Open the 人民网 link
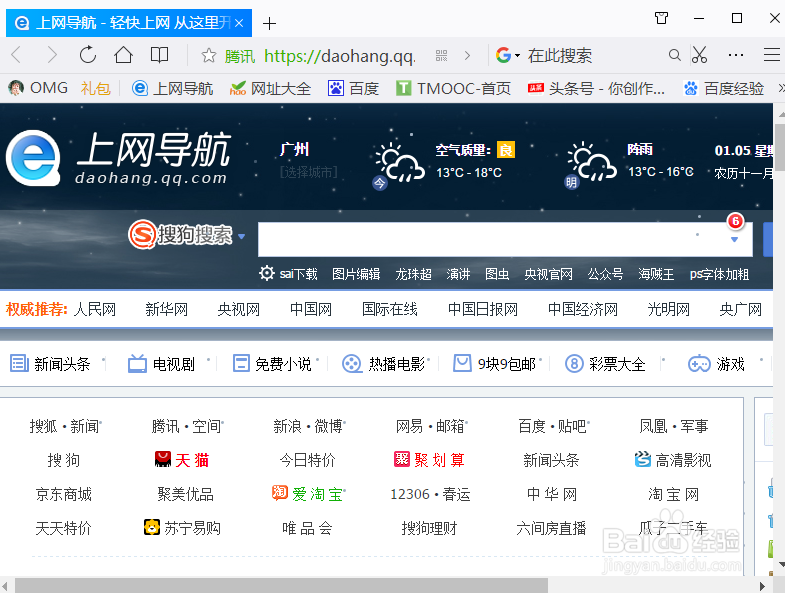 coord(95,309)
